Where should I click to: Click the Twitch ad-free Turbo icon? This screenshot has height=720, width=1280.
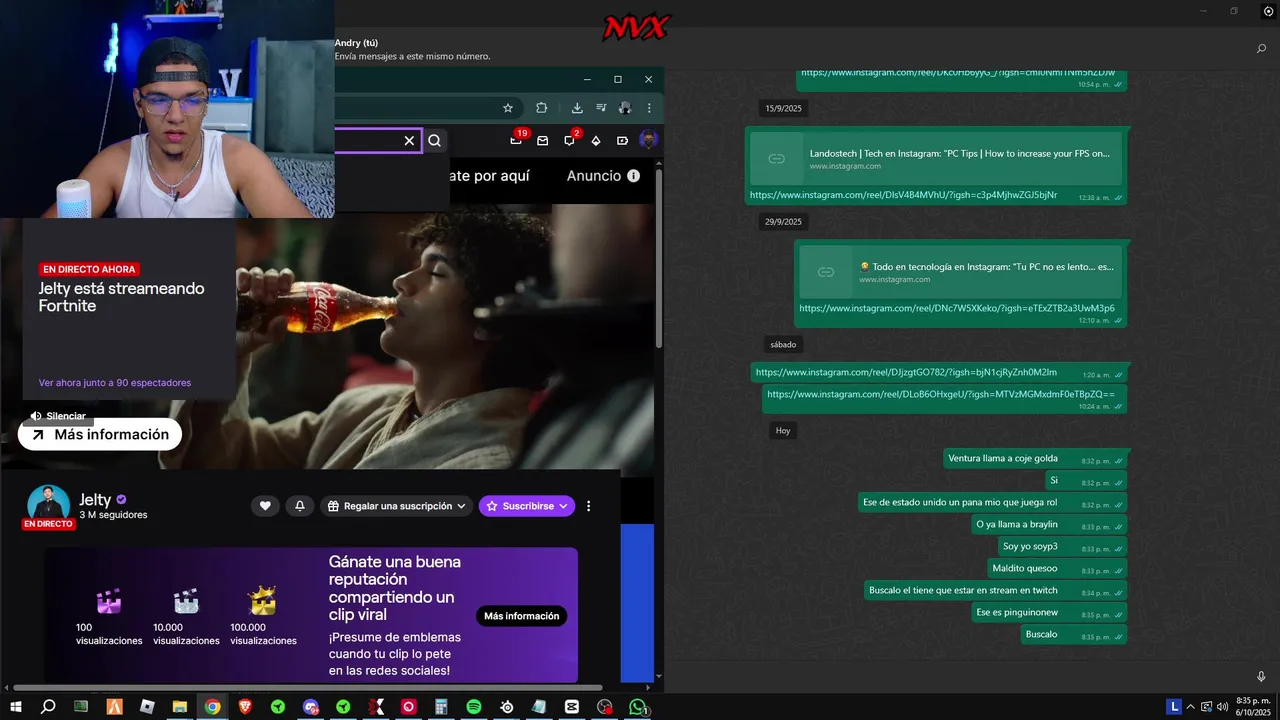point(622,141)
